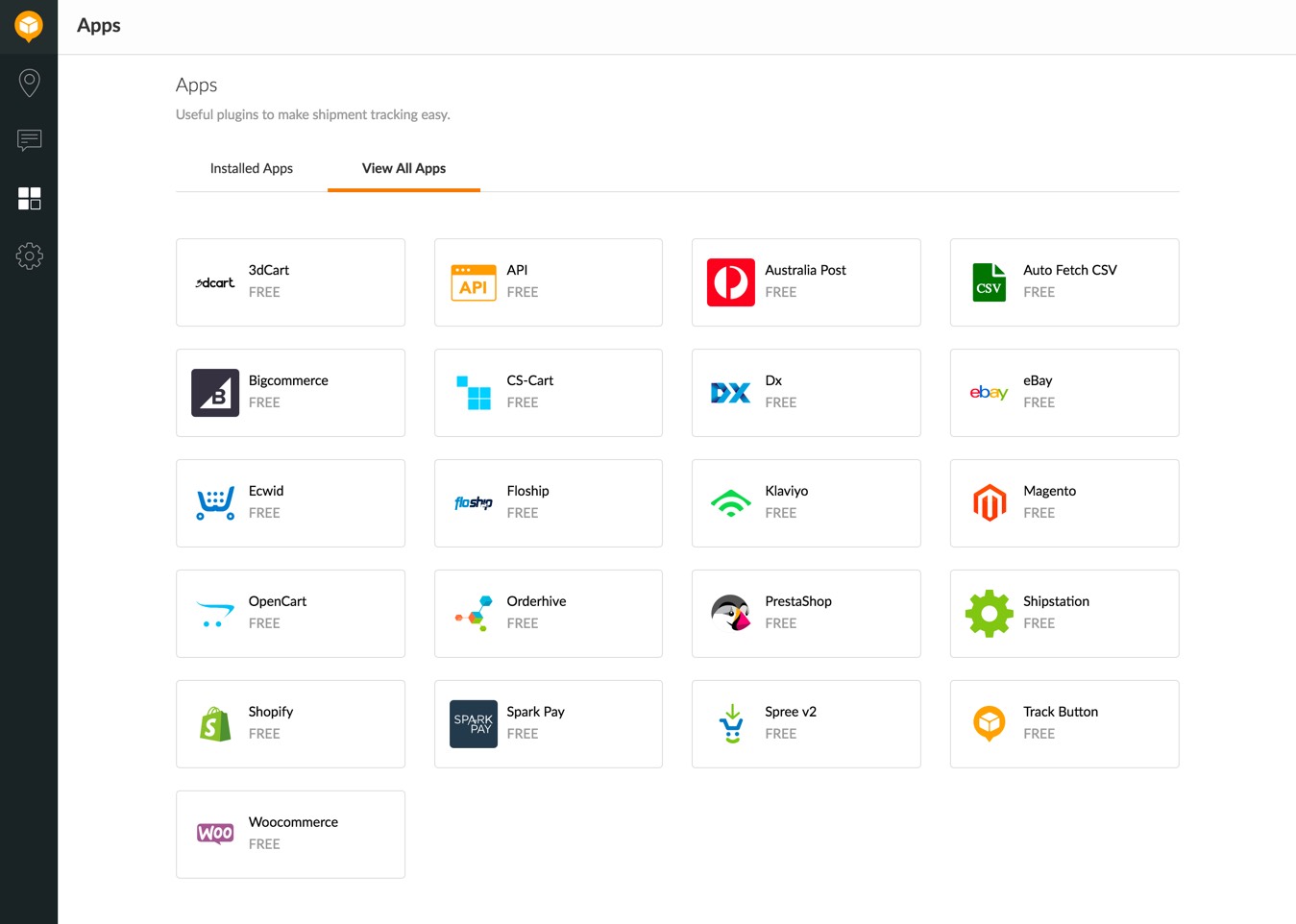Click the Shipstation green gear icon
The image size is (1296, 924).
tap(989, 614)
